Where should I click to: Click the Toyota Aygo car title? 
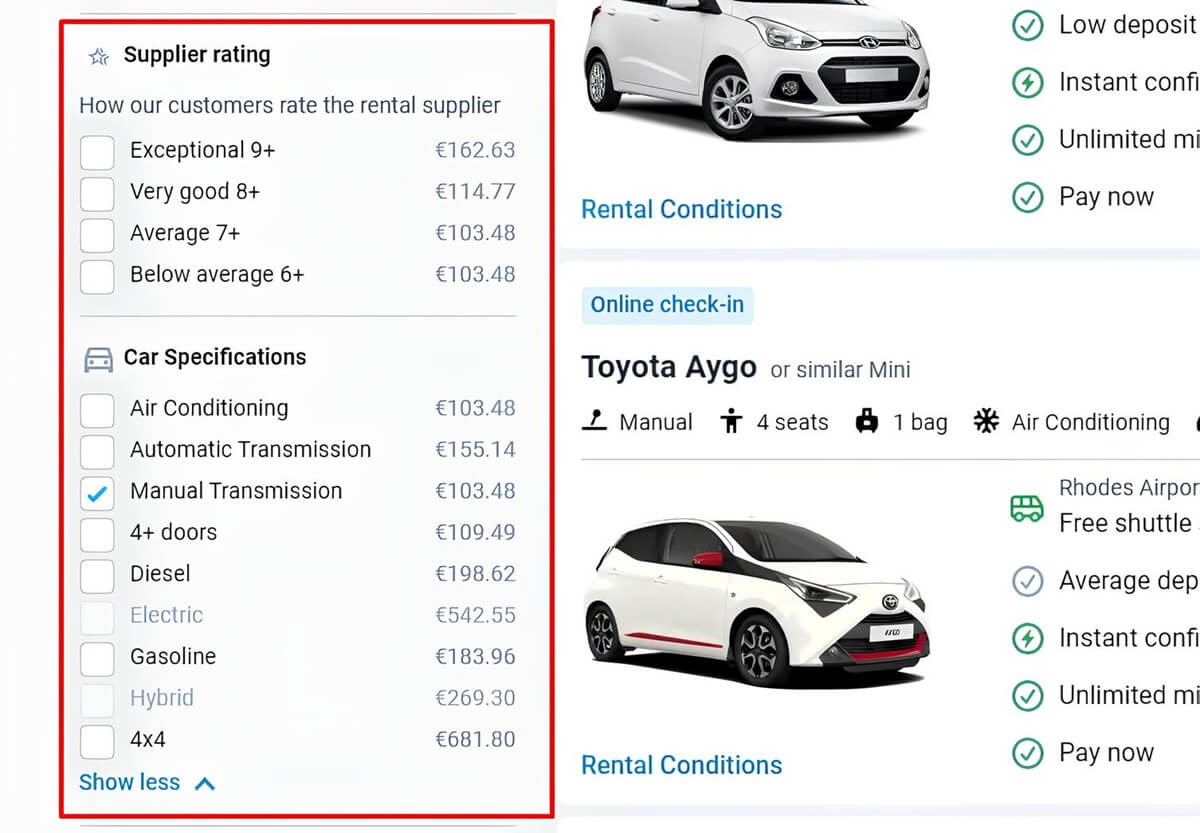[669, 368]
